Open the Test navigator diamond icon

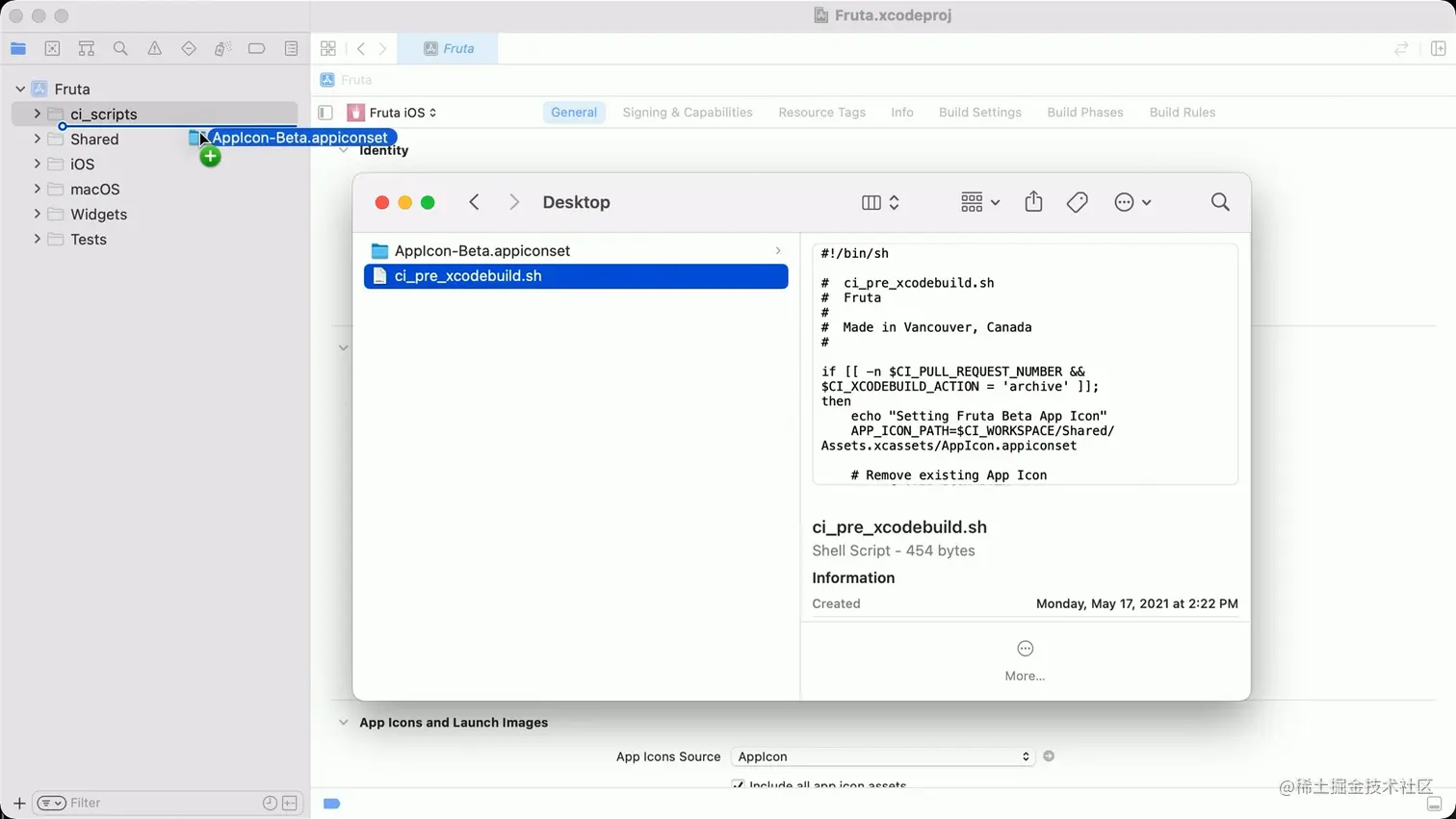pos(189,48)
